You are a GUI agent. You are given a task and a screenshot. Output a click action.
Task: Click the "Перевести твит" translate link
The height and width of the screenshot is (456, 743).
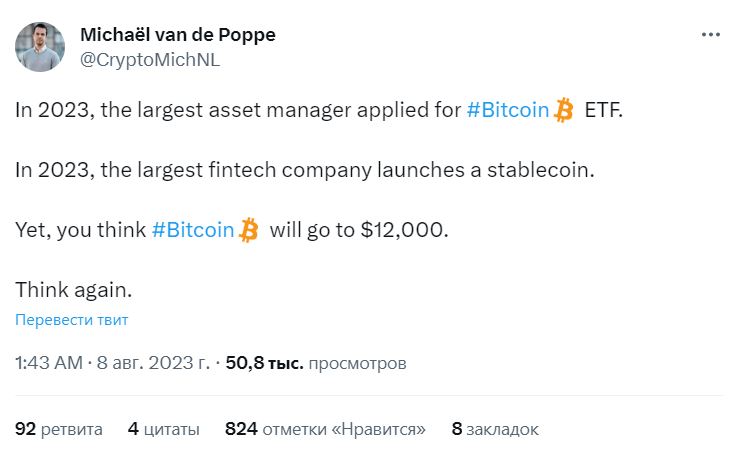72,320
